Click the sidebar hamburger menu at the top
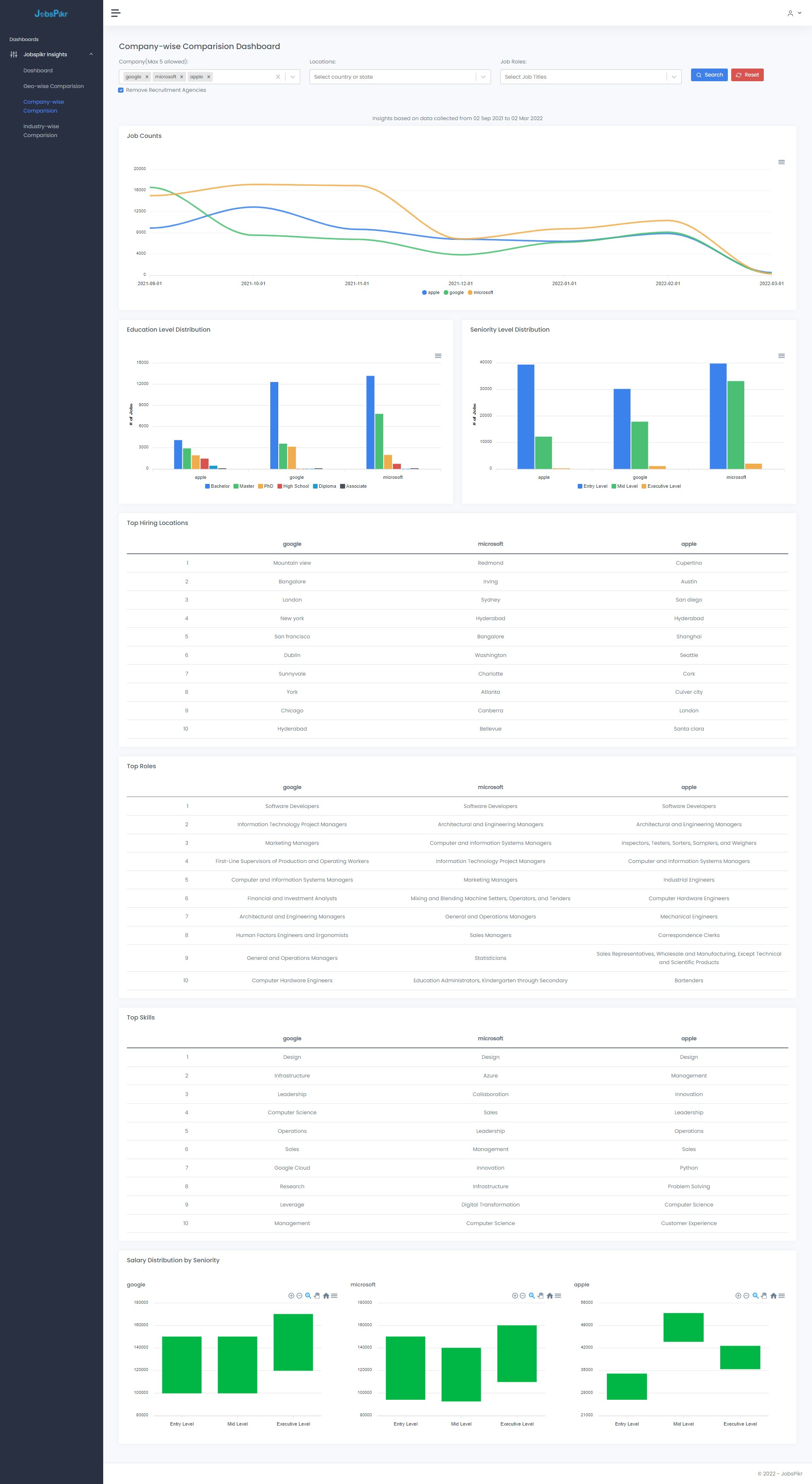The image size is (812, 1484). click(115, 13)
